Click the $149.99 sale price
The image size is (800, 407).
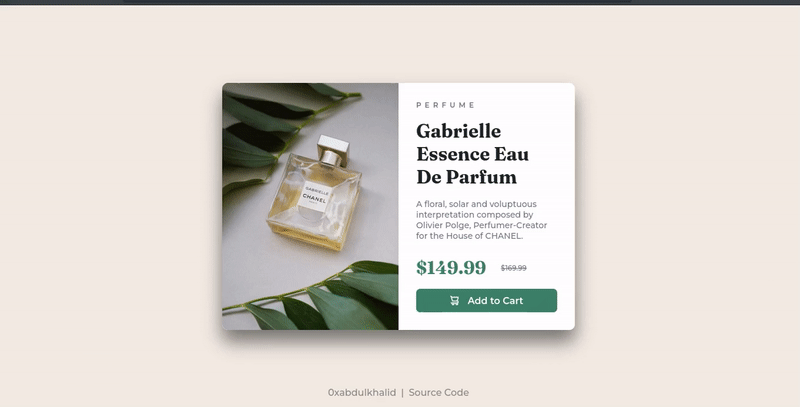[x=451, y=267]
